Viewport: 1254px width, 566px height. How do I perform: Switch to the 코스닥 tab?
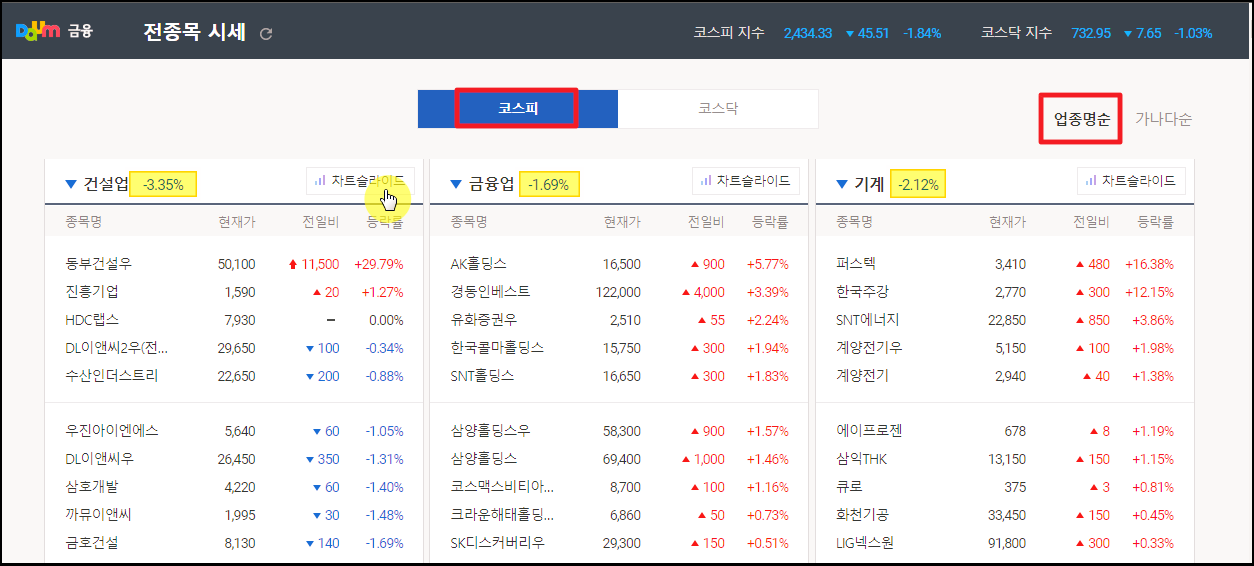tap(718, 109)
